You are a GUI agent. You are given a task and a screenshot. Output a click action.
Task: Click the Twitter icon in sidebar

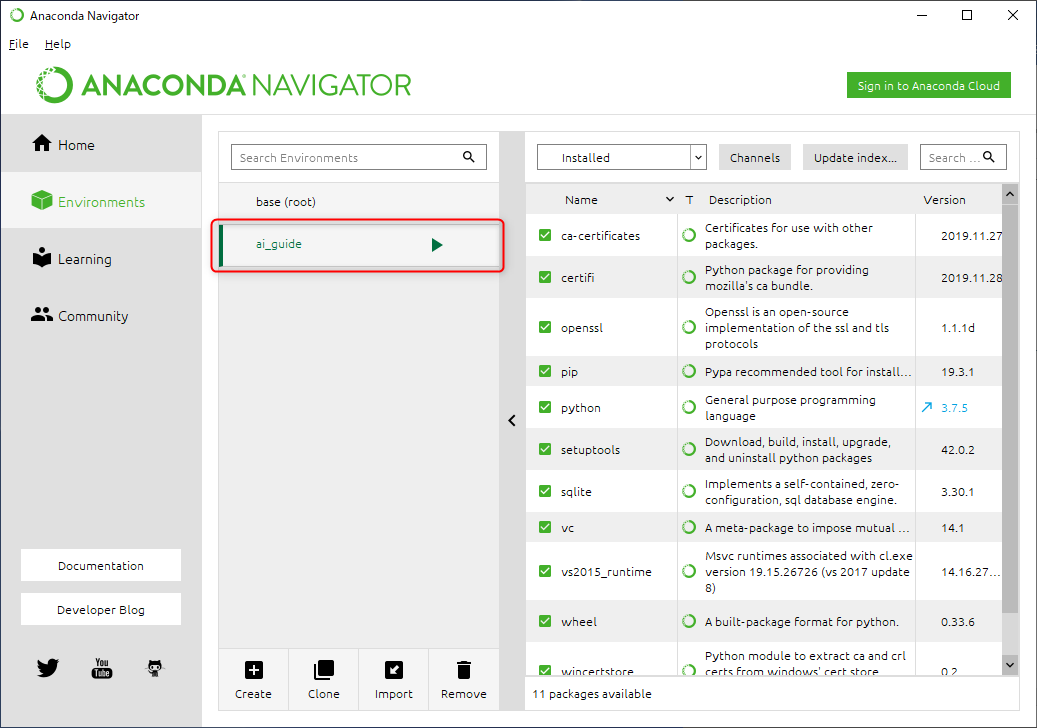coord(48,668)
